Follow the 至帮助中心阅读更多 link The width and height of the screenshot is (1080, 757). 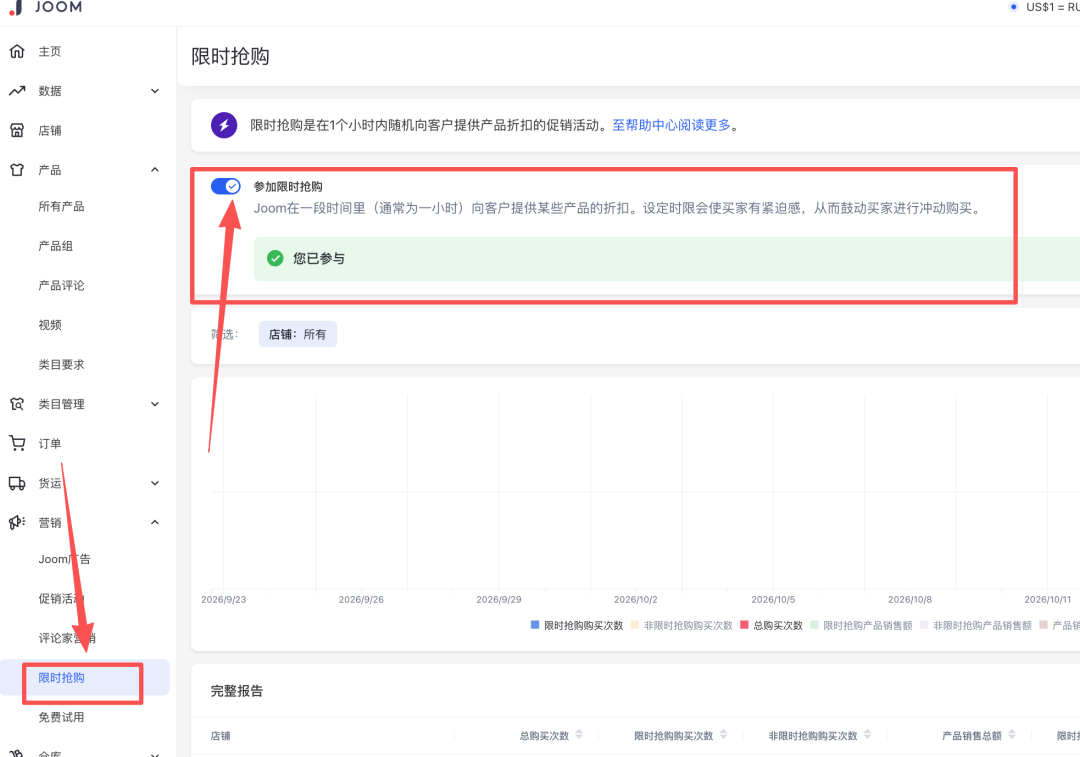pyautogui.click(x=672, y=125)
